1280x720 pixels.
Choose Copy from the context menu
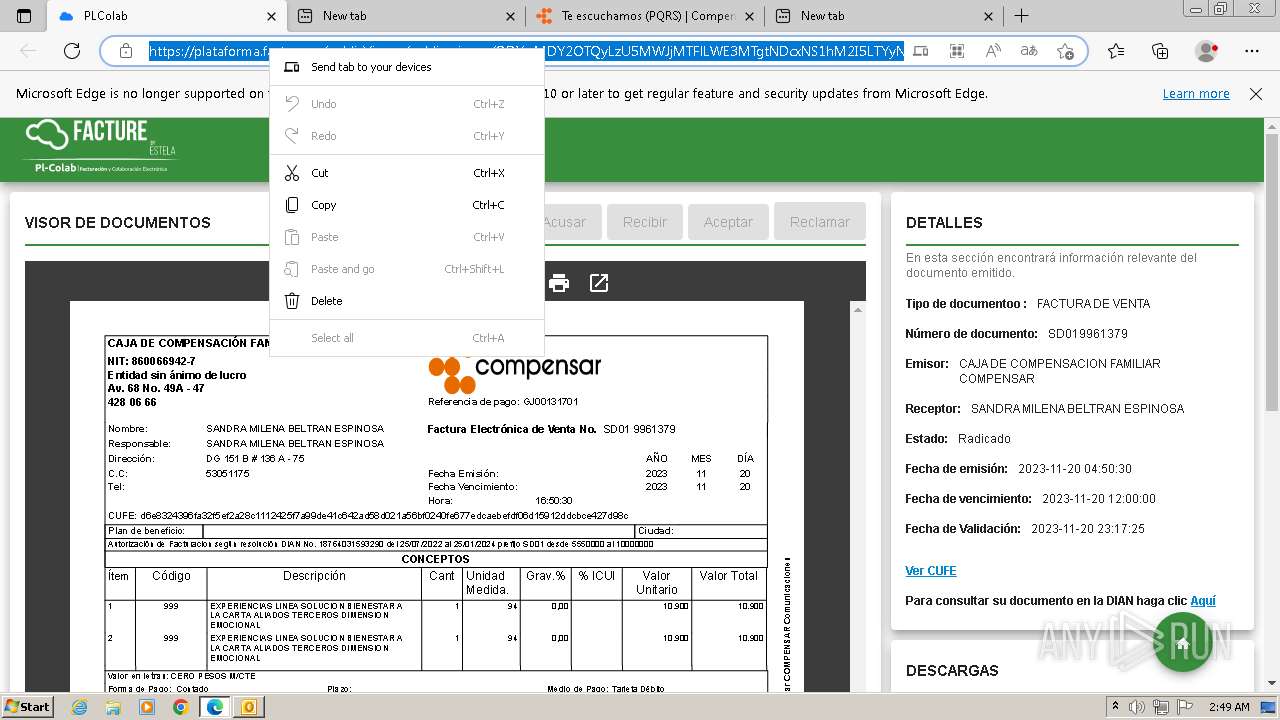tap(407, 205)
